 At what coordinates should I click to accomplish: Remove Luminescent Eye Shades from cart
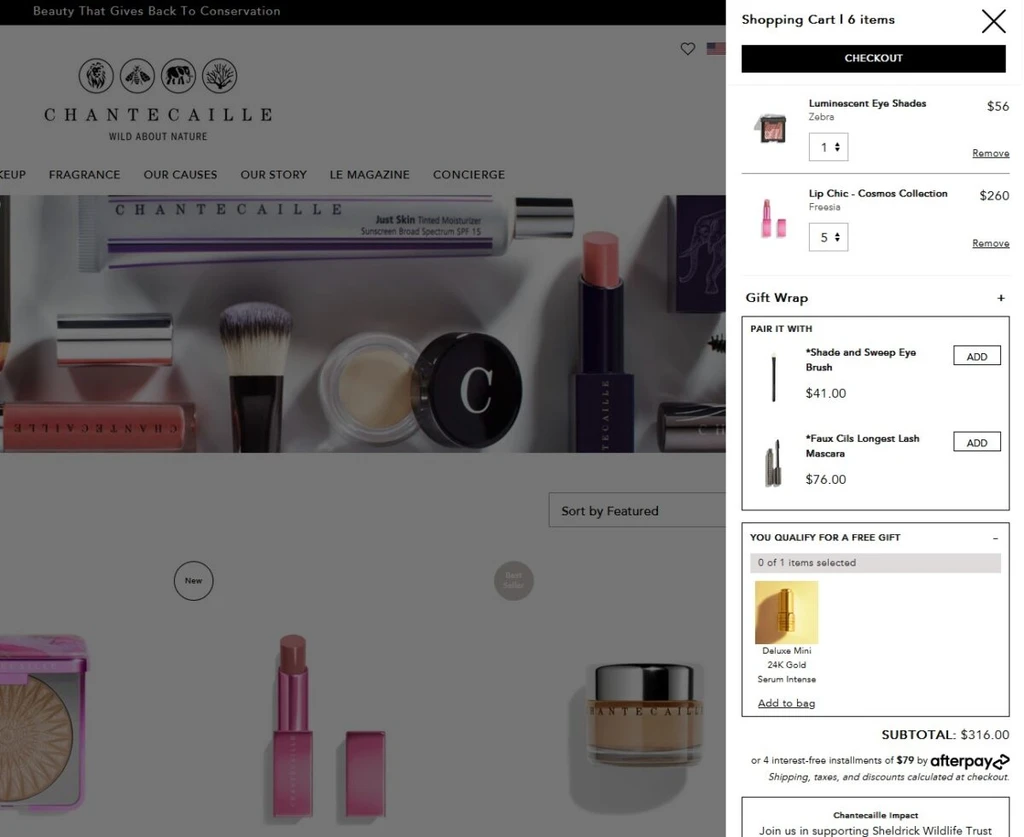click(990, 153)
